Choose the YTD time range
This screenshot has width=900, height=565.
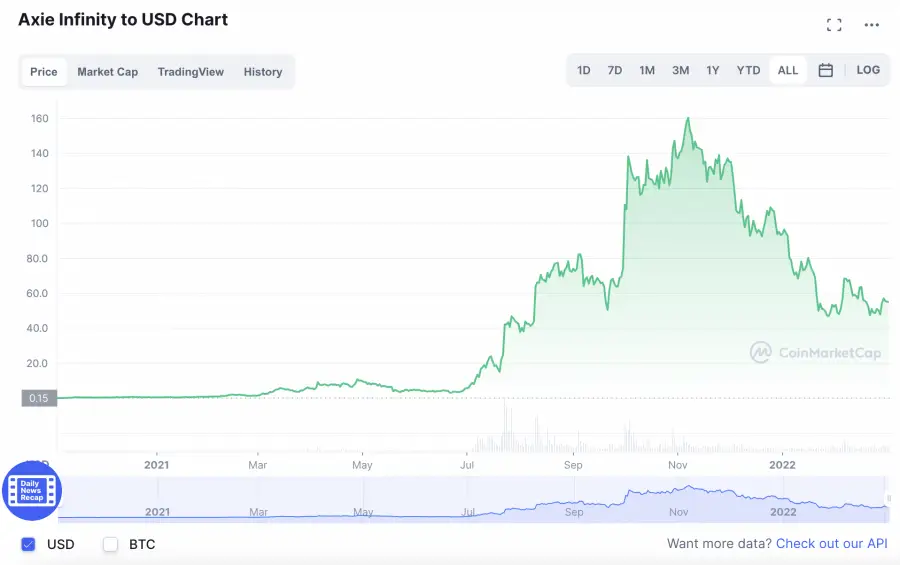(748, 71)
